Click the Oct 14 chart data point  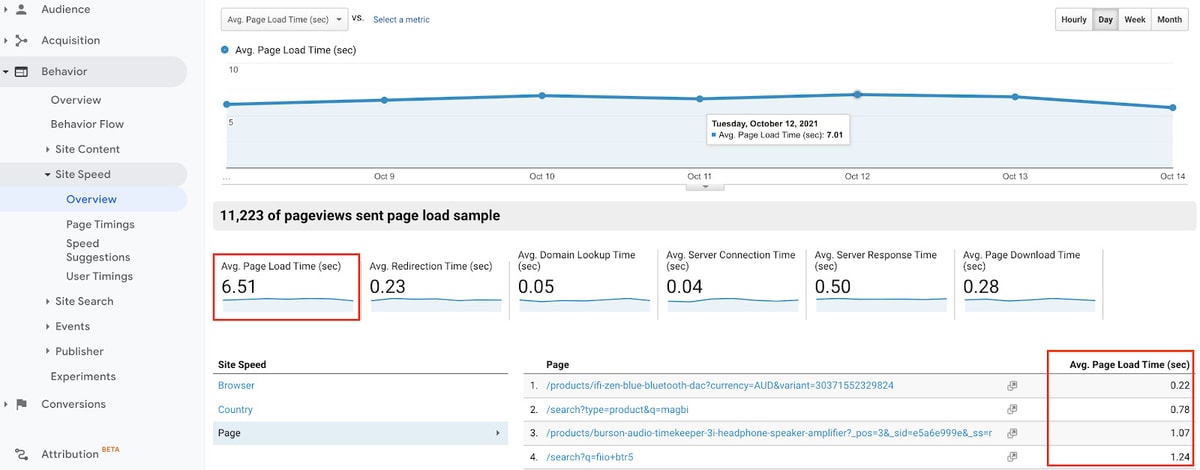click(1172, 108)
